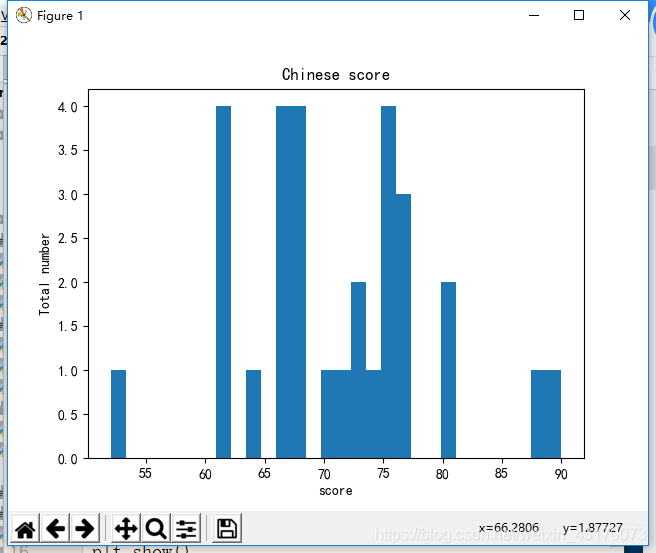
Task: Maximize the Figure 1 window
Action: [579, 15]
